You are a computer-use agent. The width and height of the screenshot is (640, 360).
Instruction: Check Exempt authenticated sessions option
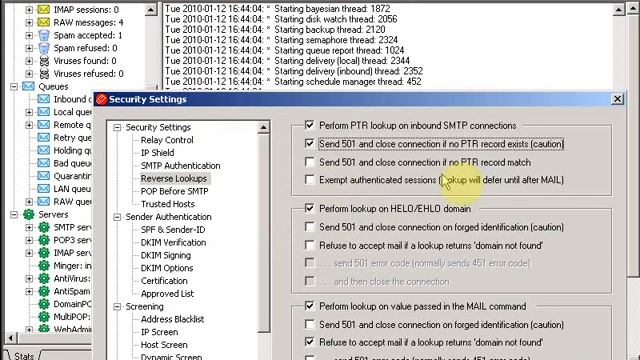pyautogui.click(x=310, y=180)
